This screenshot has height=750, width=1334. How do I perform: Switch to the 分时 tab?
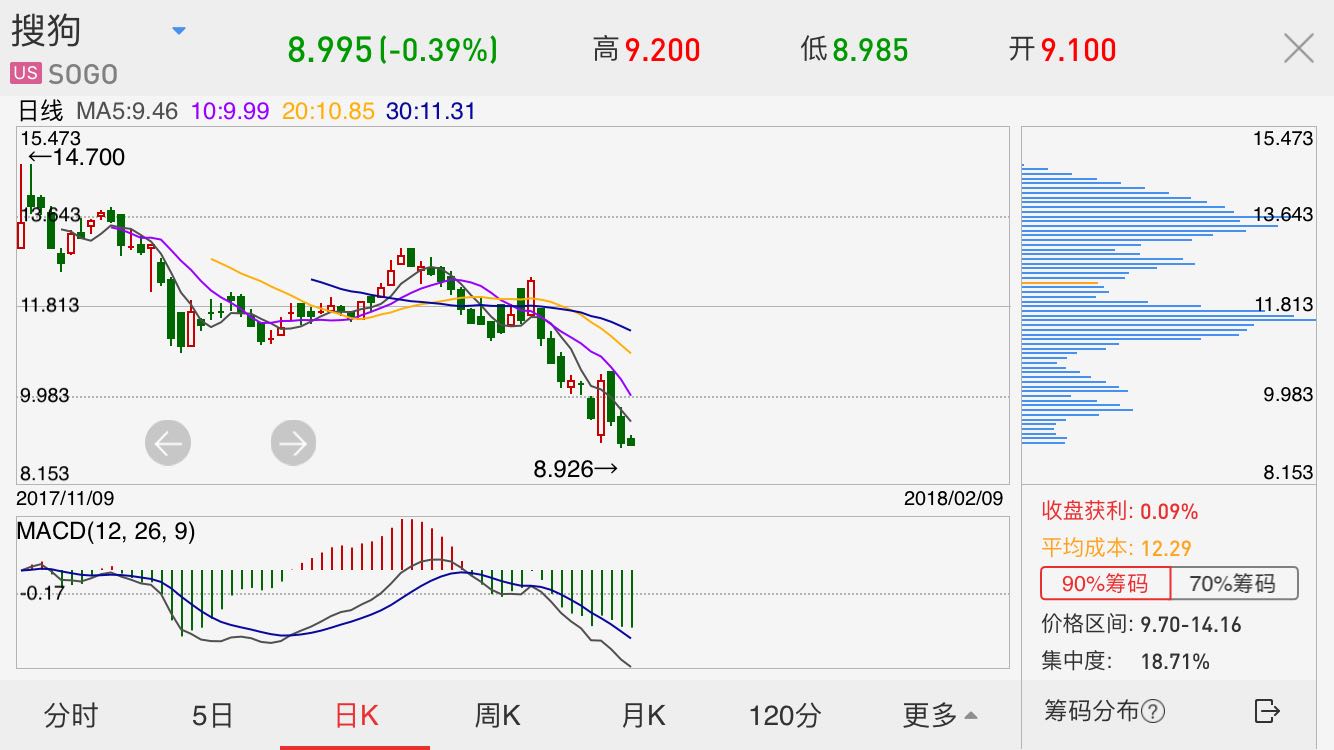click(x=71, y=715)
